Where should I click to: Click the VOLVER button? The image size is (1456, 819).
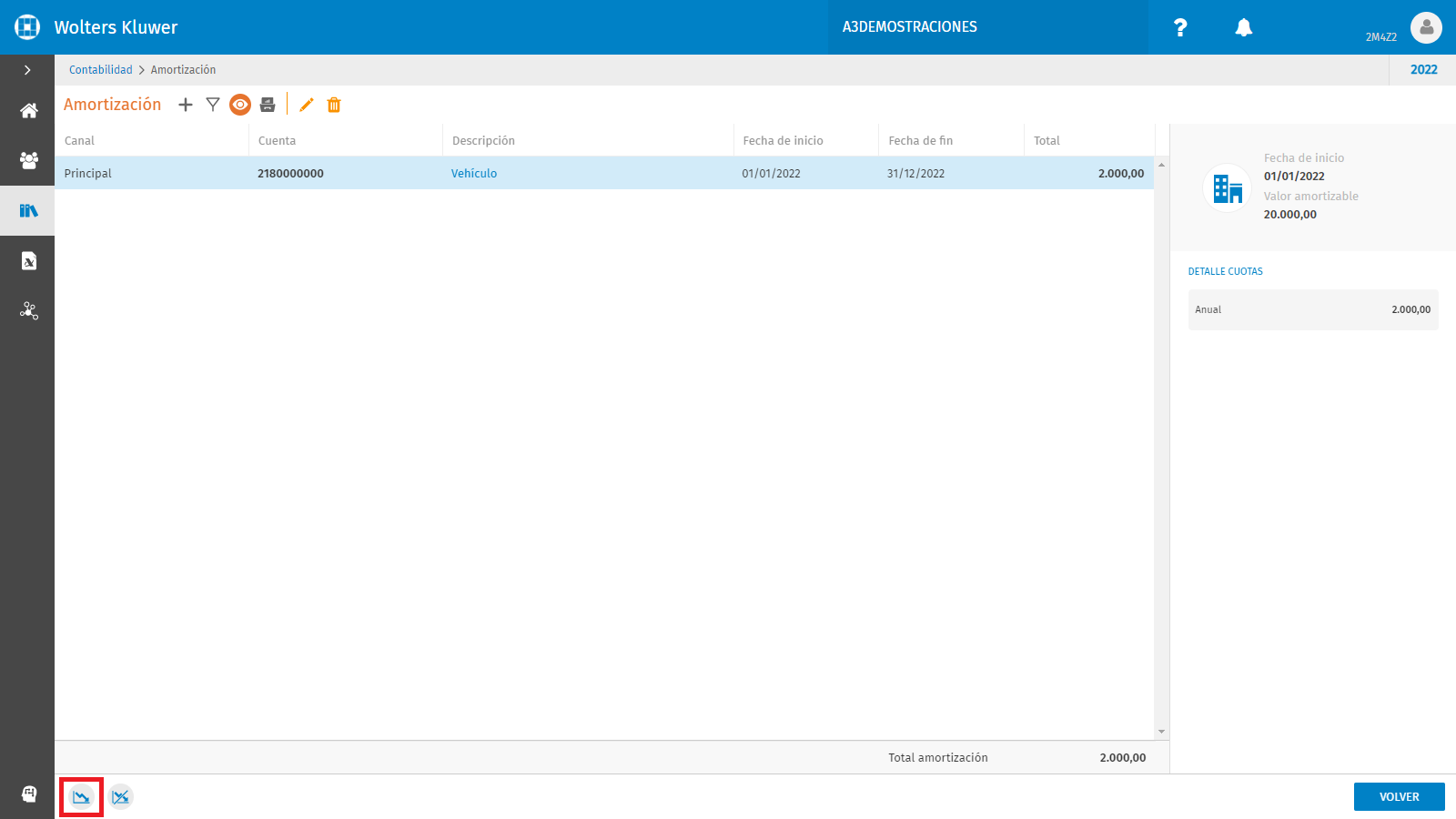[1400, 796]
